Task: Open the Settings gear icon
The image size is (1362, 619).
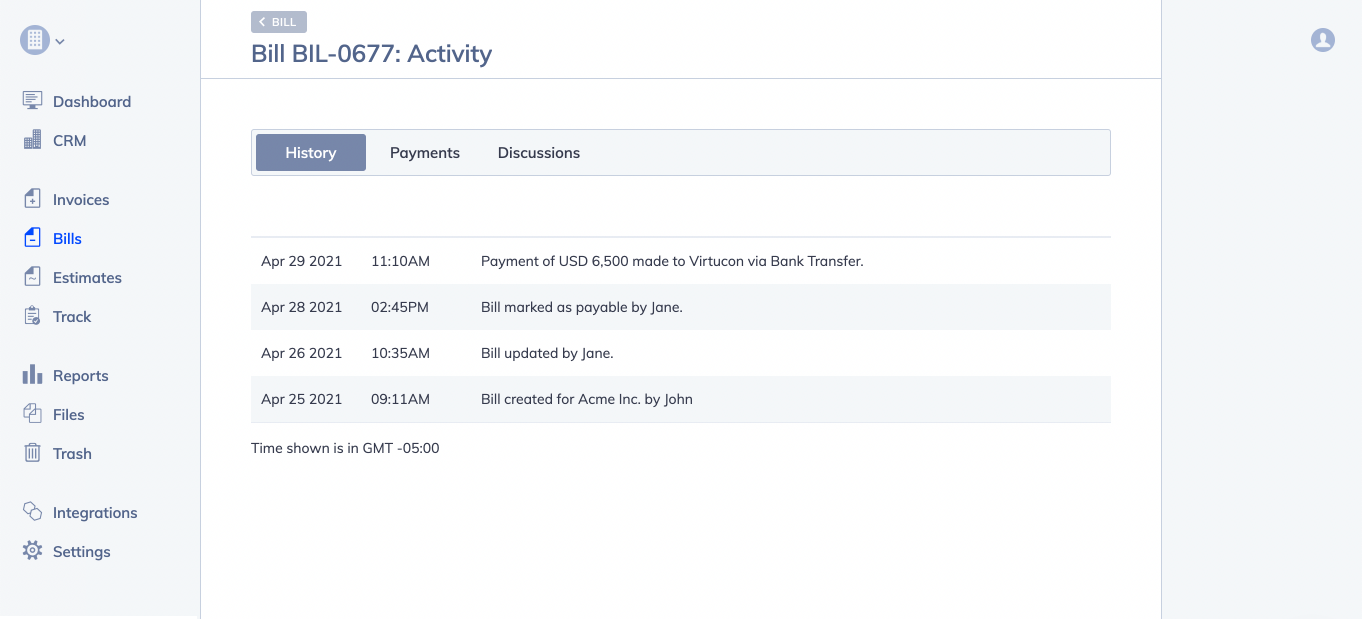Action: (x=33, y=551)
